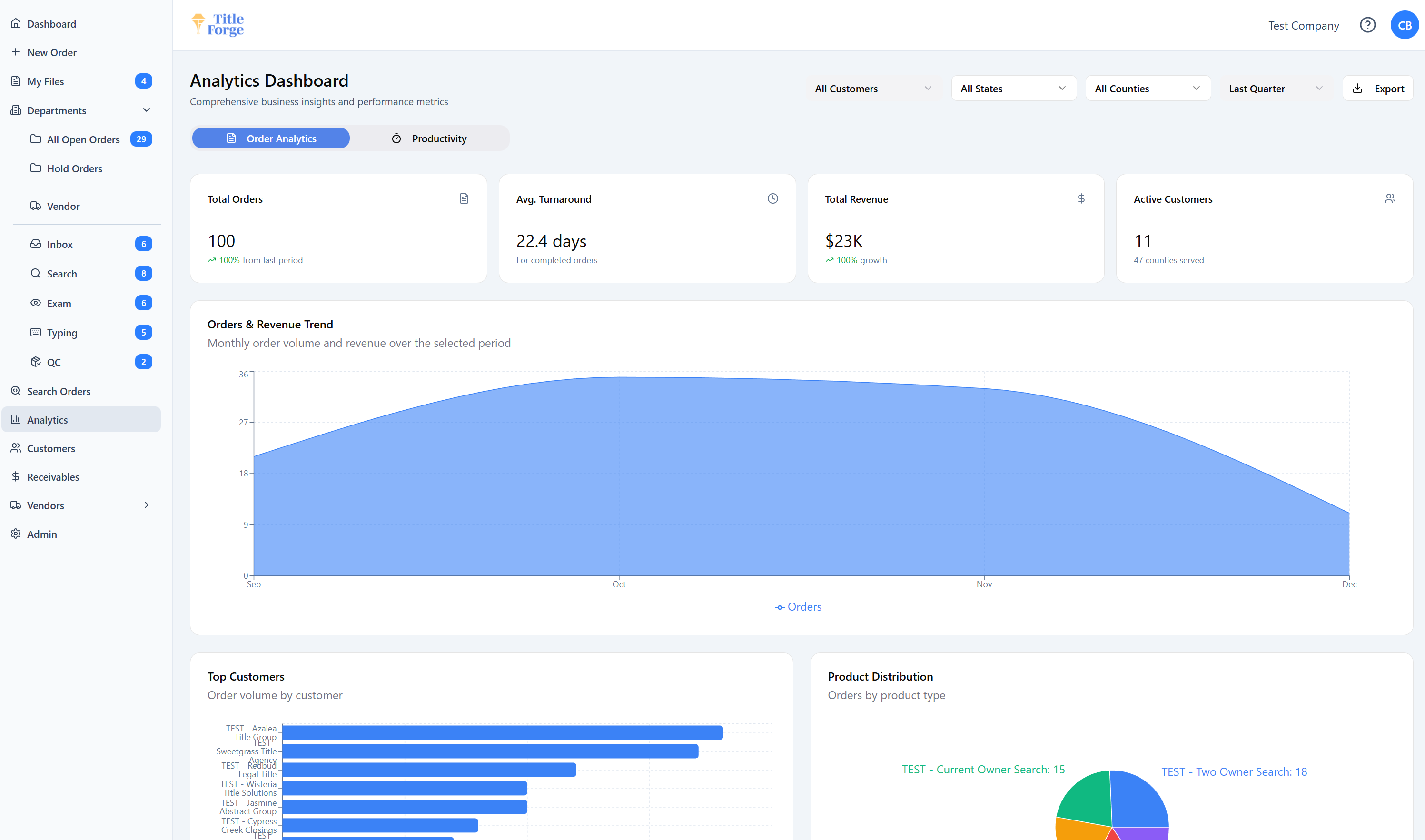Click the TEST - Sweetgrass Title Agency bar

(490, 751)
